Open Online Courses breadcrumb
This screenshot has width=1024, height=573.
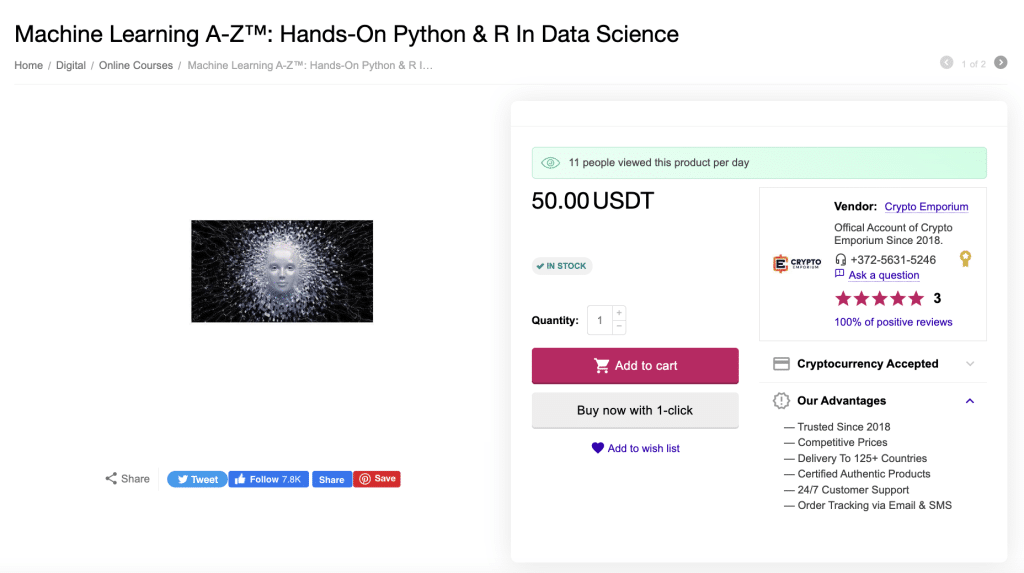coord(136,65)
